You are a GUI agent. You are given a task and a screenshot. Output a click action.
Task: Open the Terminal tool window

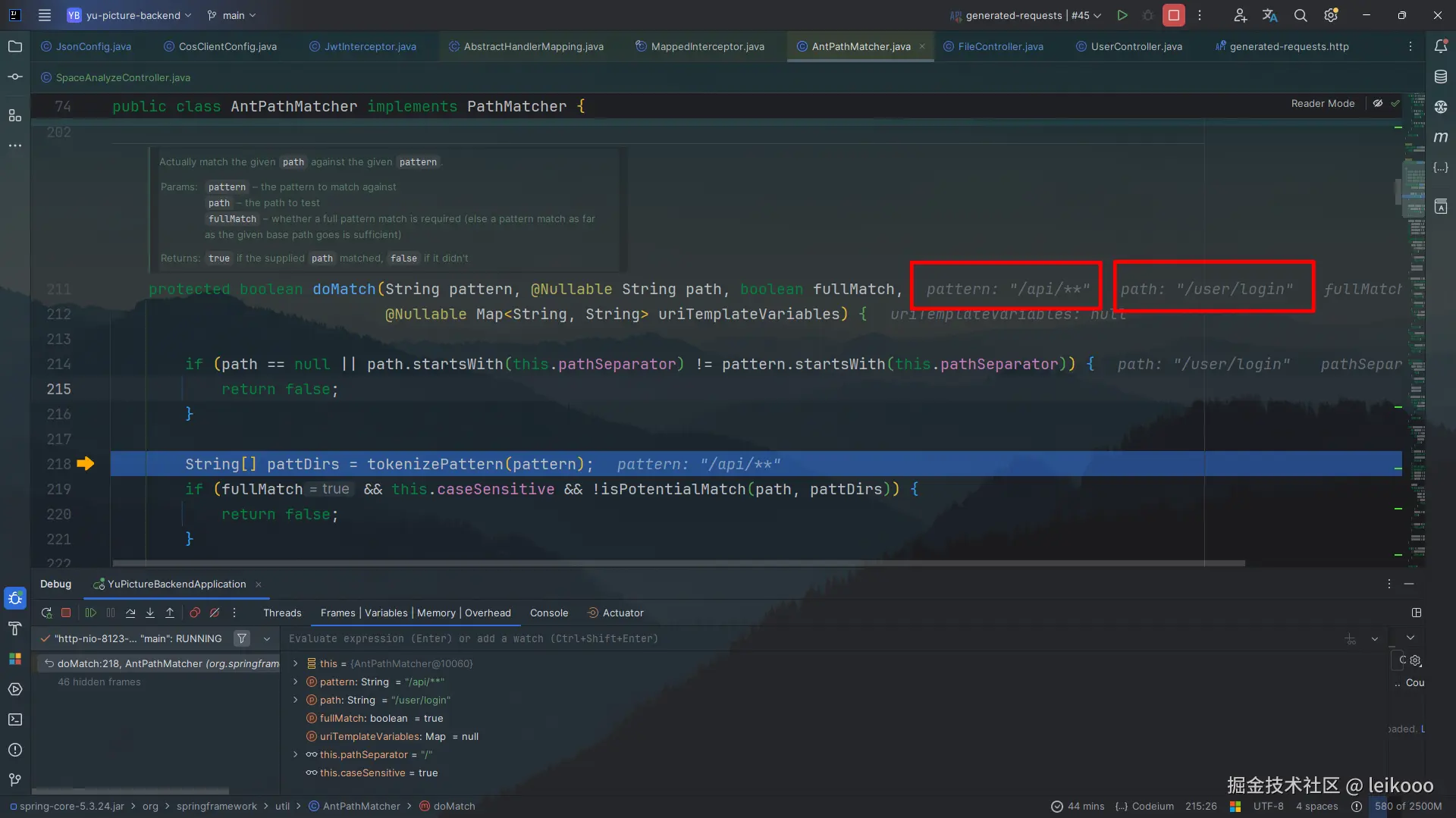15,719
